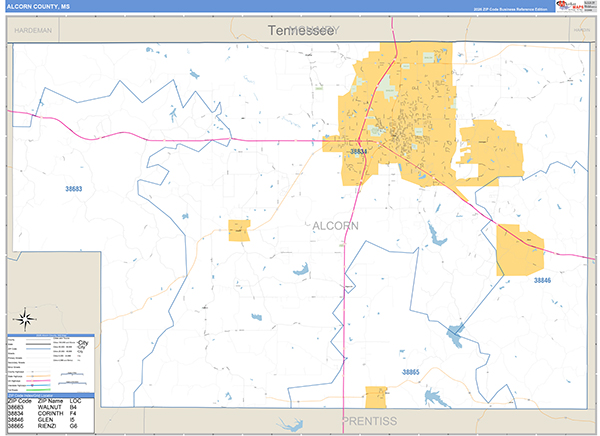Click the ALCORN COUNTY, MS title bar text
This screenshot has height=436, width=600.
(x=38, y=7)
